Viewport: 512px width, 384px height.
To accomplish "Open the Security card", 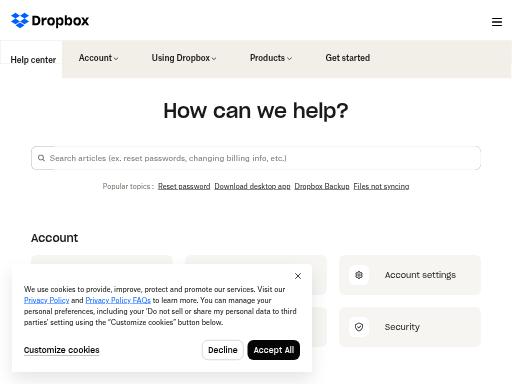I will tap(410, 327).
